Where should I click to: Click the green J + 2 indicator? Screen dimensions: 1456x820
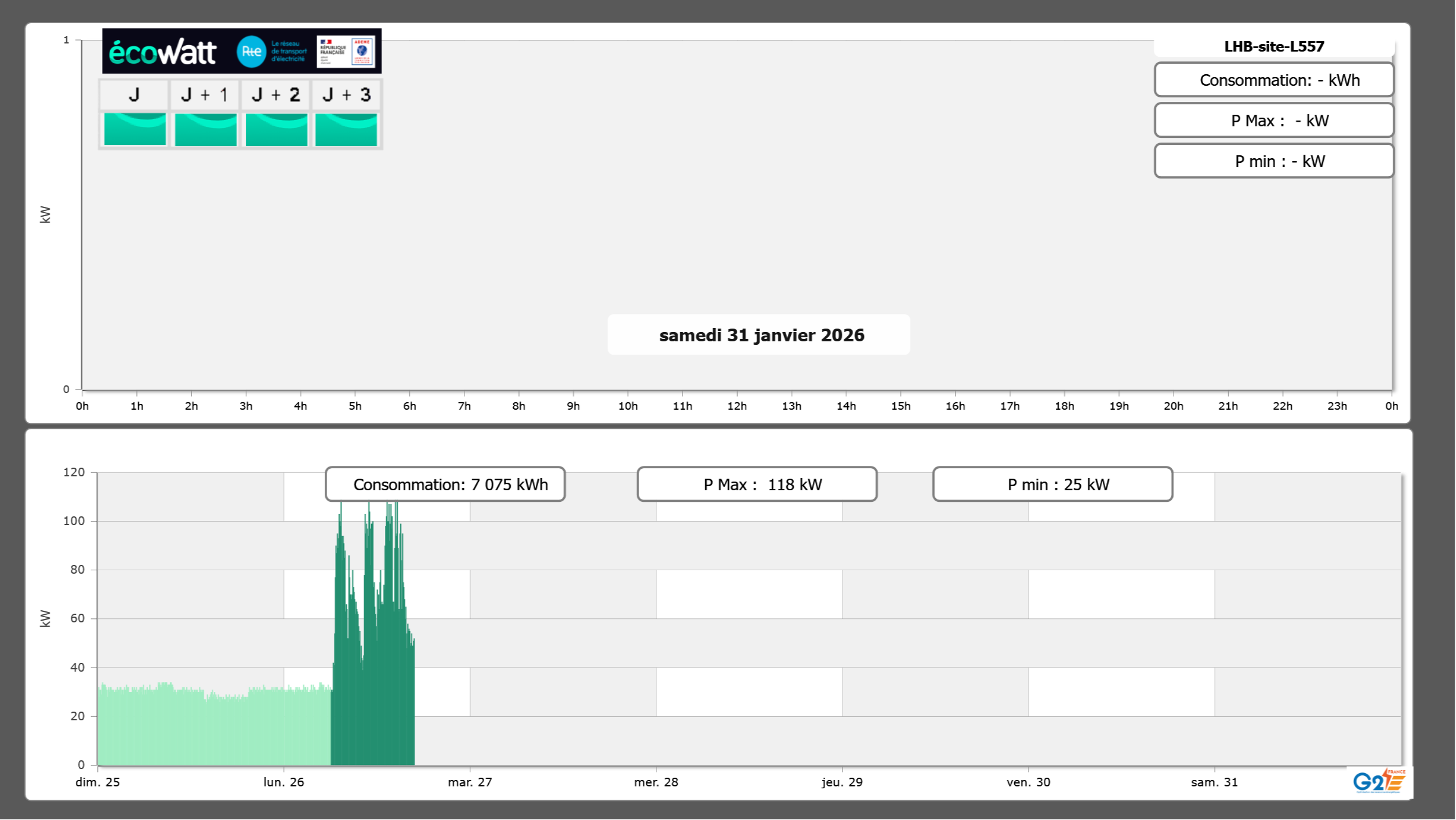click(277, 129)
